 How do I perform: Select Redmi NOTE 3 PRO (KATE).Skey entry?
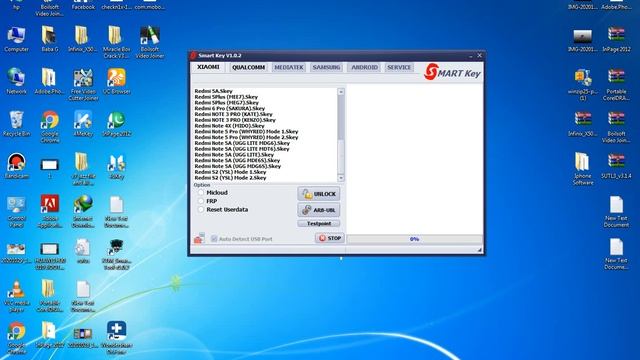(233, 114)
